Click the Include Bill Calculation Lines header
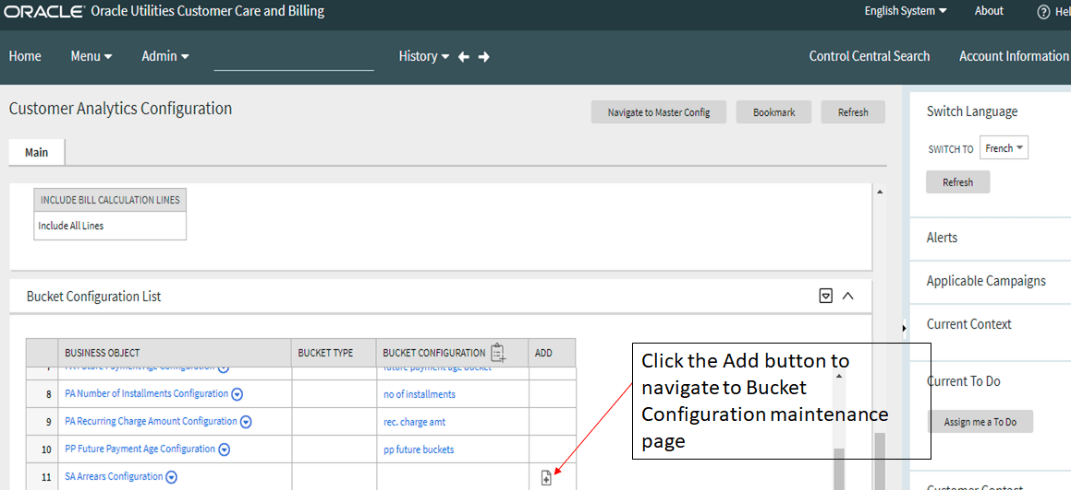The height and width of the screenshot is (490, 1071). (110, 200)
